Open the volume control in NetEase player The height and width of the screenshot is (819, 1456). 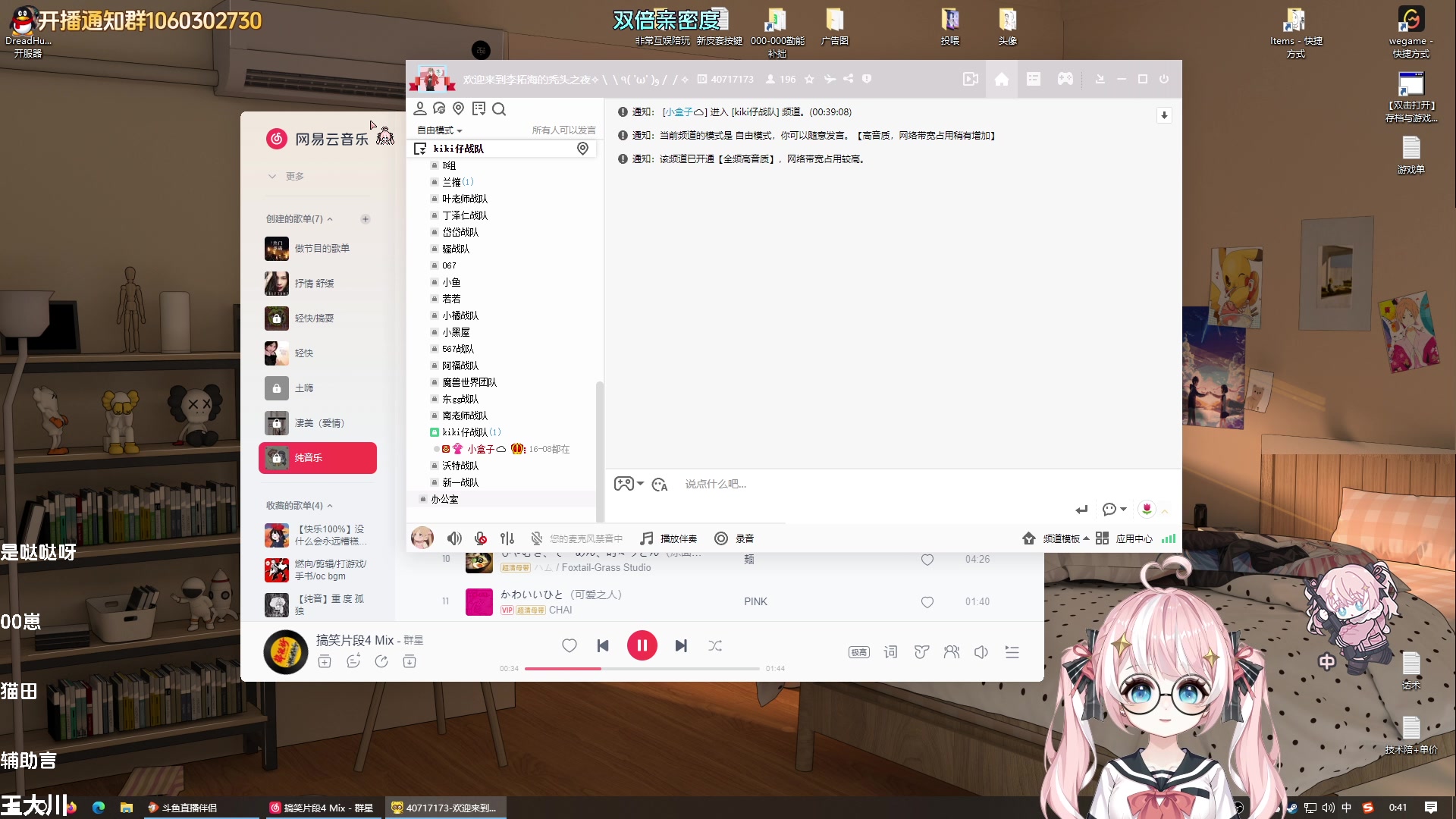(981, 652)
